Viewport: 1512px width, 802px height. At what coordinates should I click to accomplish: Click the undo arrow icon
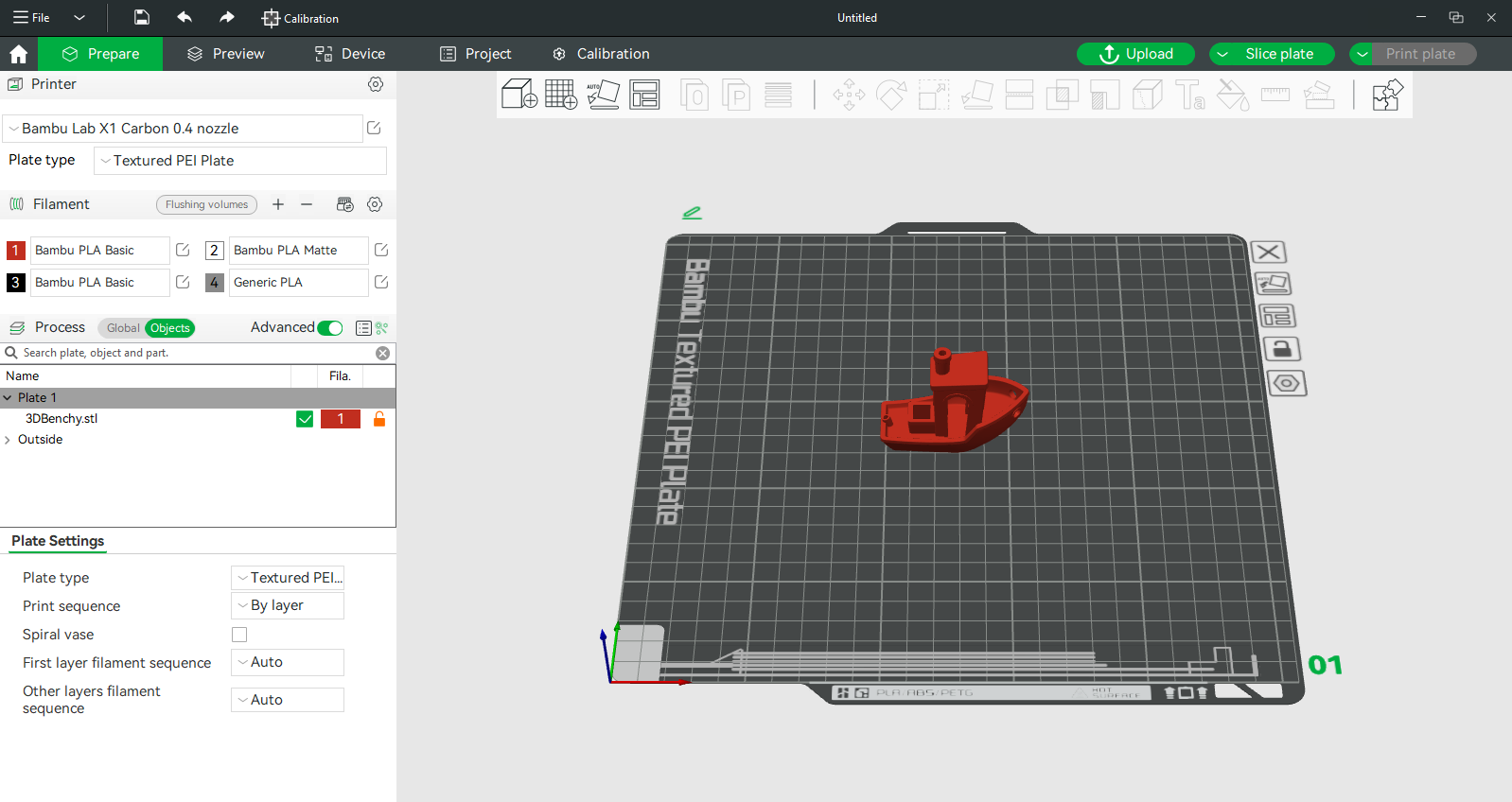[185, 17]
